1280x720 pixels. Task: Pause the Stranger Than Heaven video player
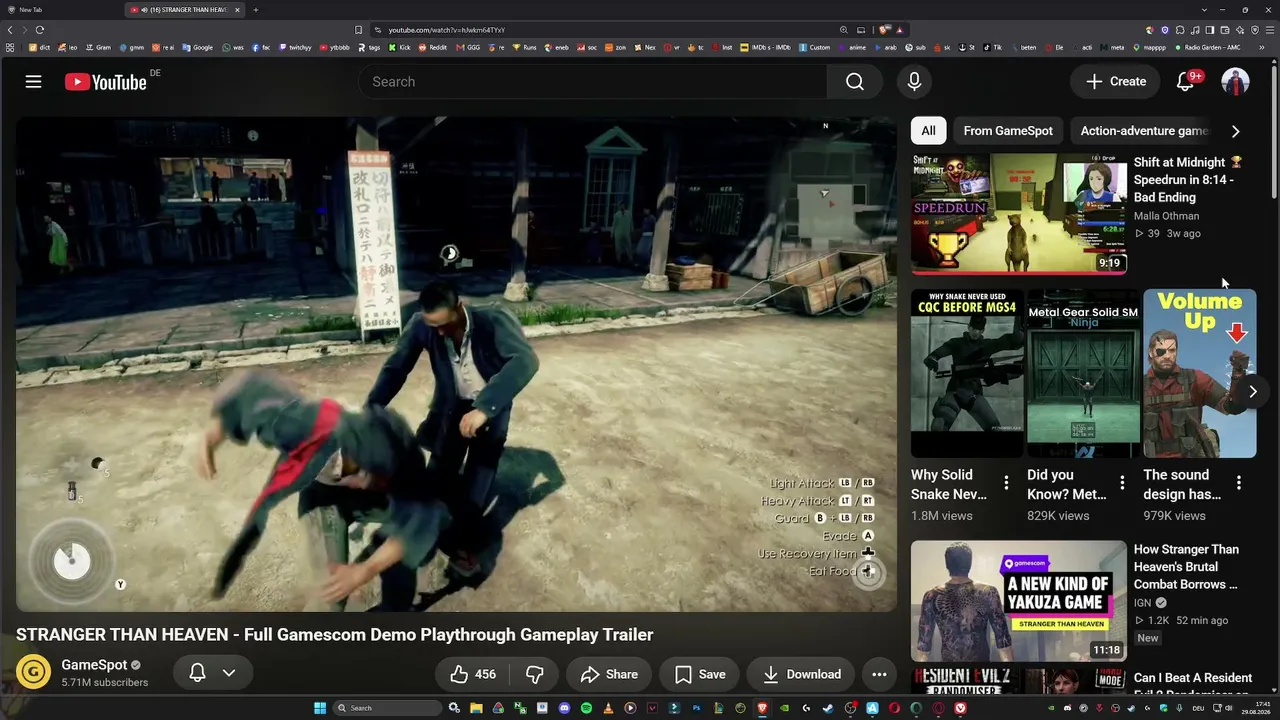click(456, 364)
